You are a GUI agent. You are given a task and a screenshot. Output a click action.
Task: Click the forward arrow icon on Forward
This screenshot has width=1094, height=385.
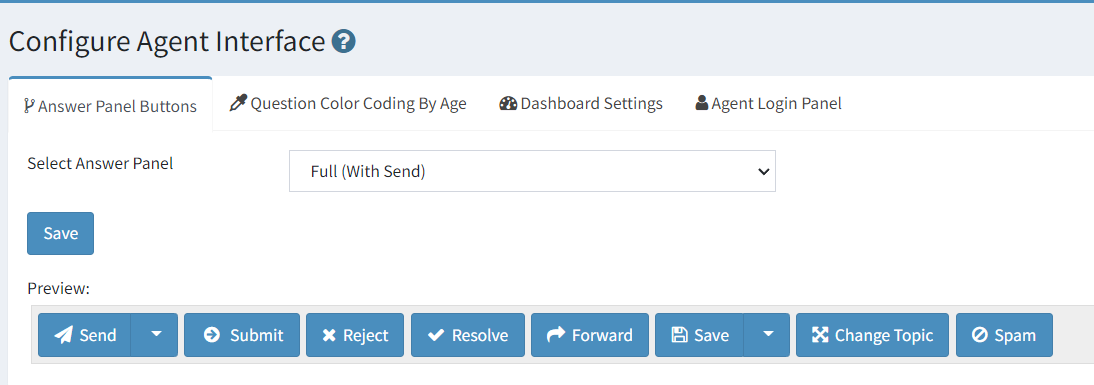555,335
